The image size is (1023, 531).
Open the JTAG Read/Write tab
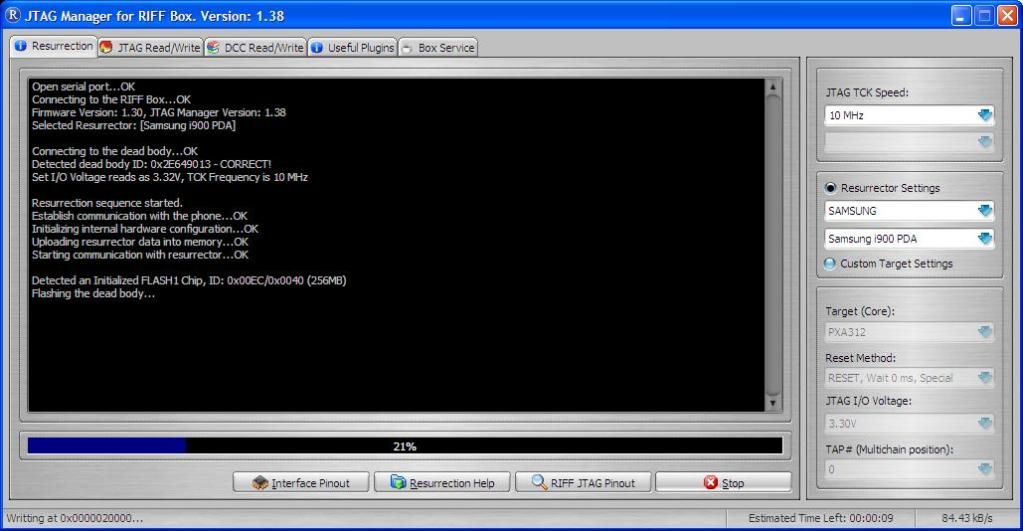click(150, 47)
